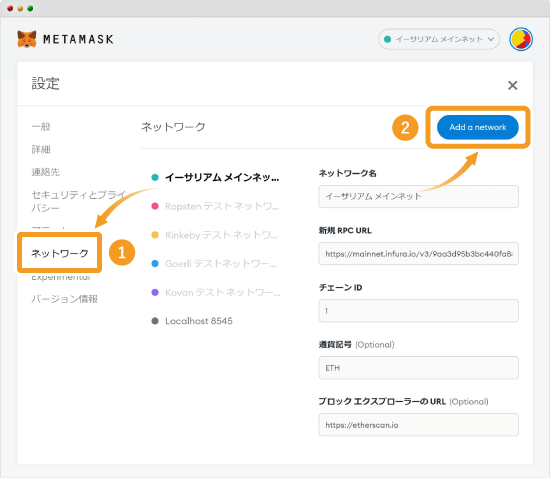Open セキュリティとプライバシー settings tab

(79, 201)
